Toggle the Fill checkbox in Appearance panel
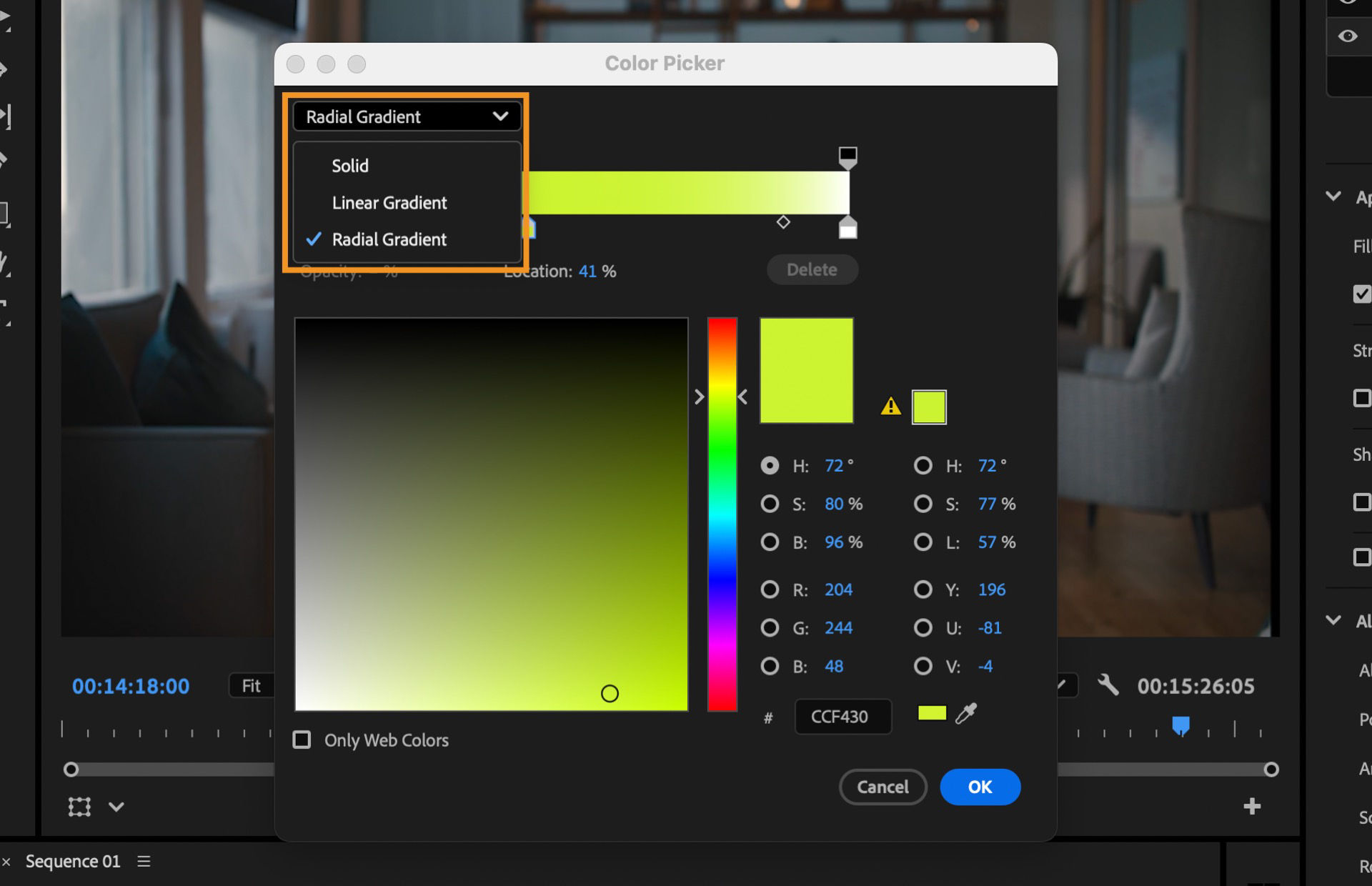 1361,294
